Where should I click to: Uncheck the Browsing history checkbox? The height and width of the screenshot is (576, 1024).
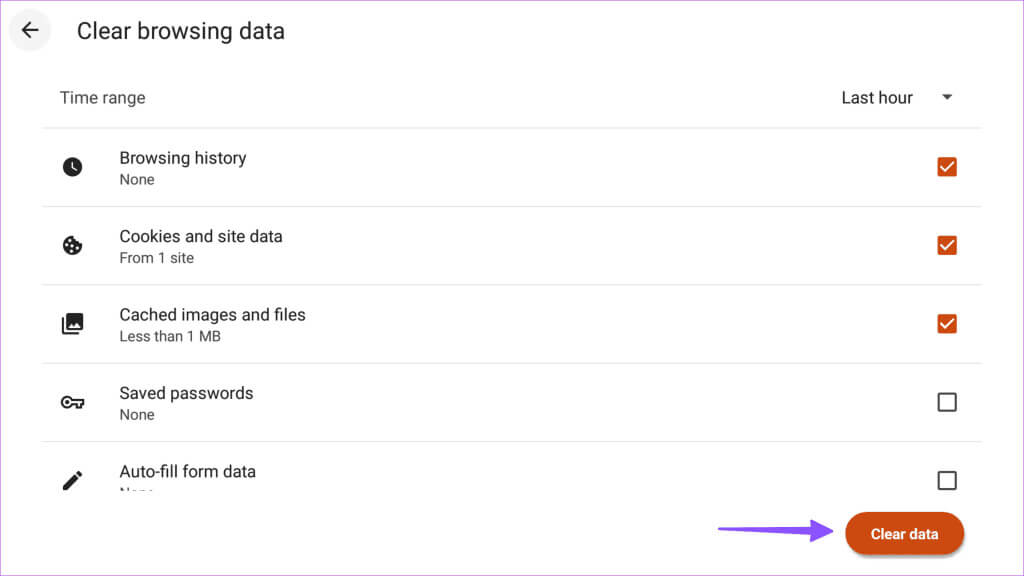pos(947,167)
